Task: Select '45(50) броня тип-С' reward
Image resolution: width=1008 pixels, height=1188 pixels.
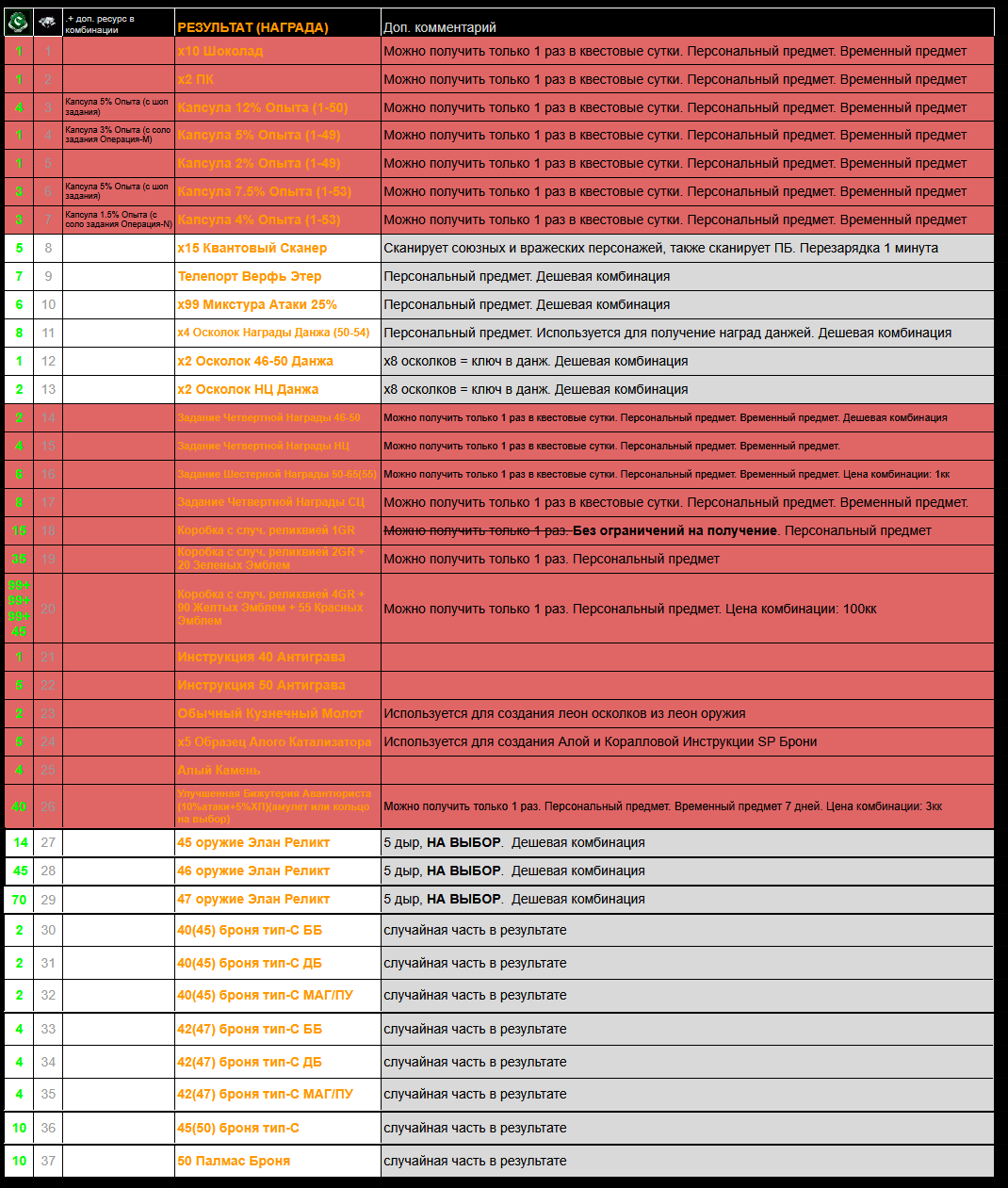Action: [238, 1128]
